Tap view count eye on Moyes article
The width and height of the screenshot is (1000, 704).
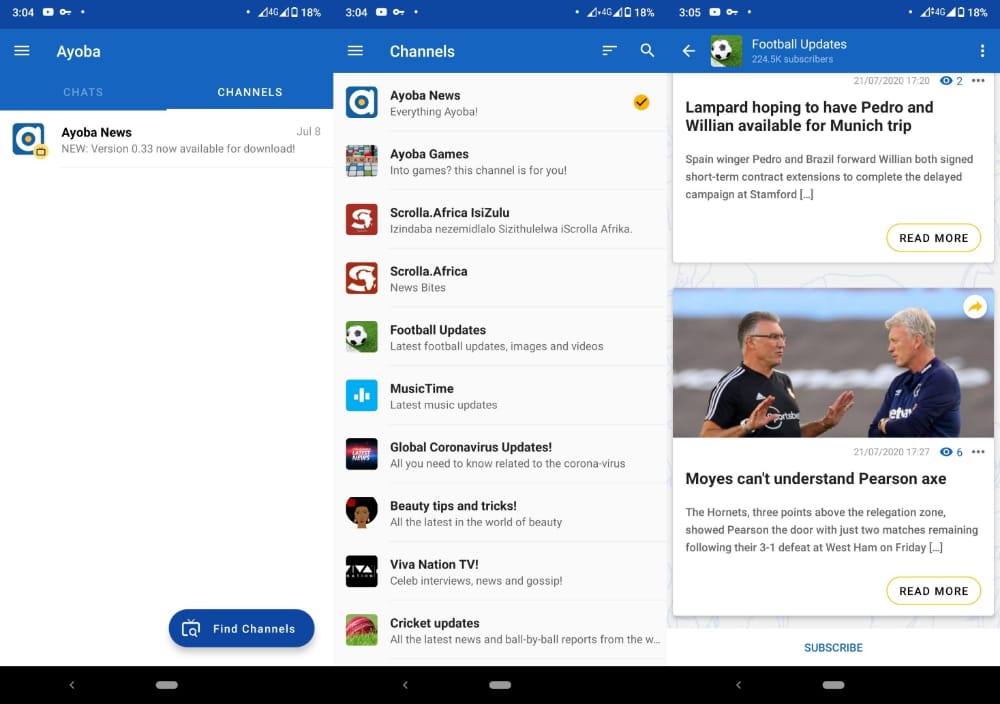946,451
